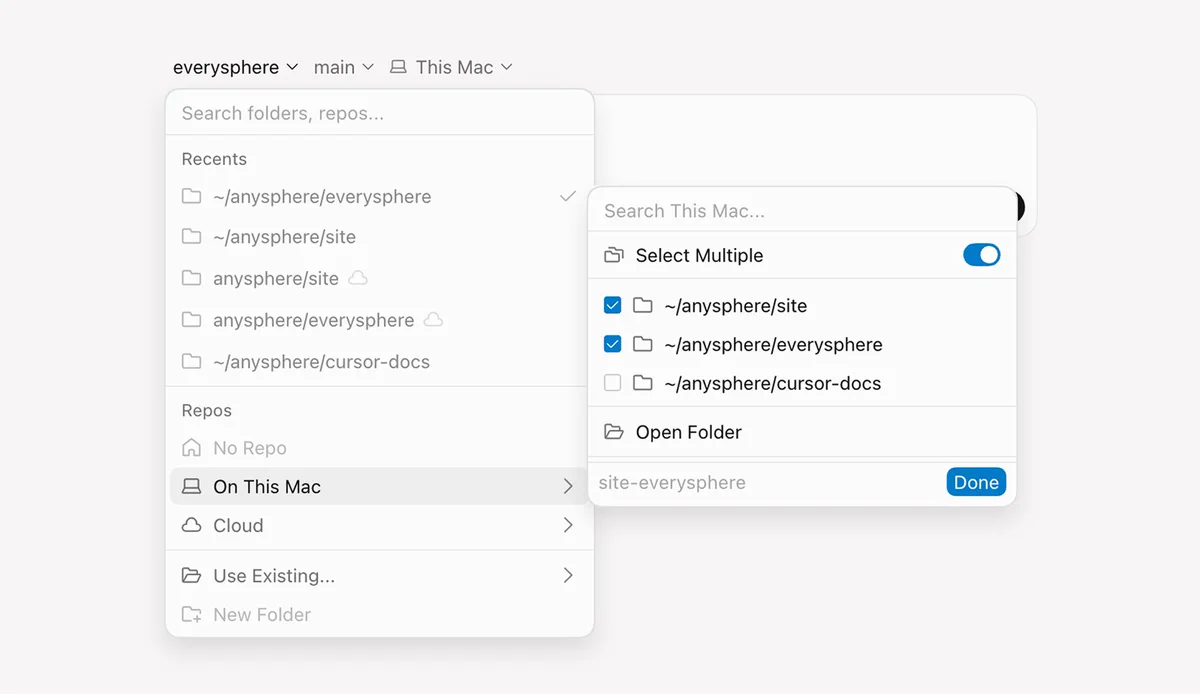The height and width of the screenshot is (694, 1200).
Task: Click the cloud icon next to anysphere/site
Action: (x=357, y=278)
